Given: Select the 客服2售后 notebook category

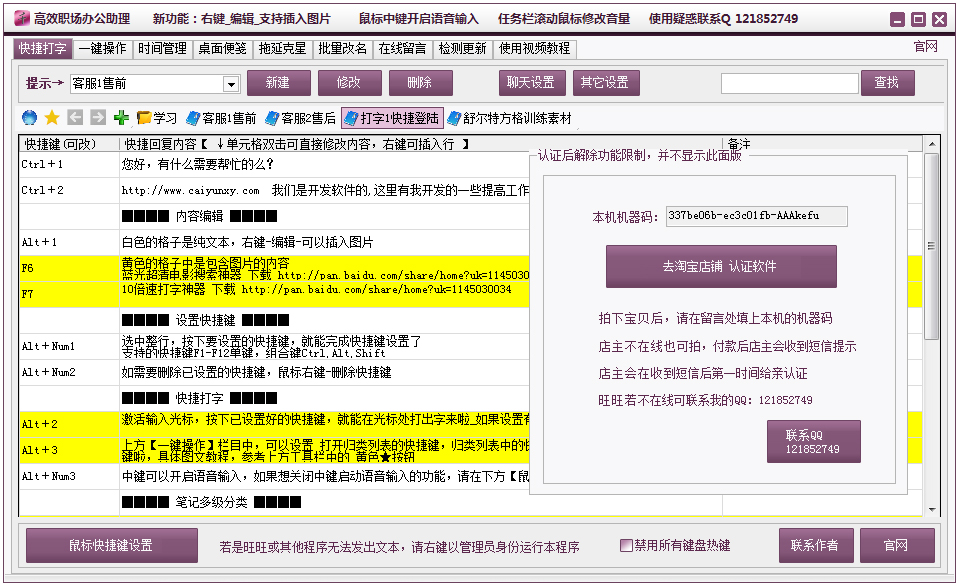Looking at the screenshot, I should pos(300,118).
